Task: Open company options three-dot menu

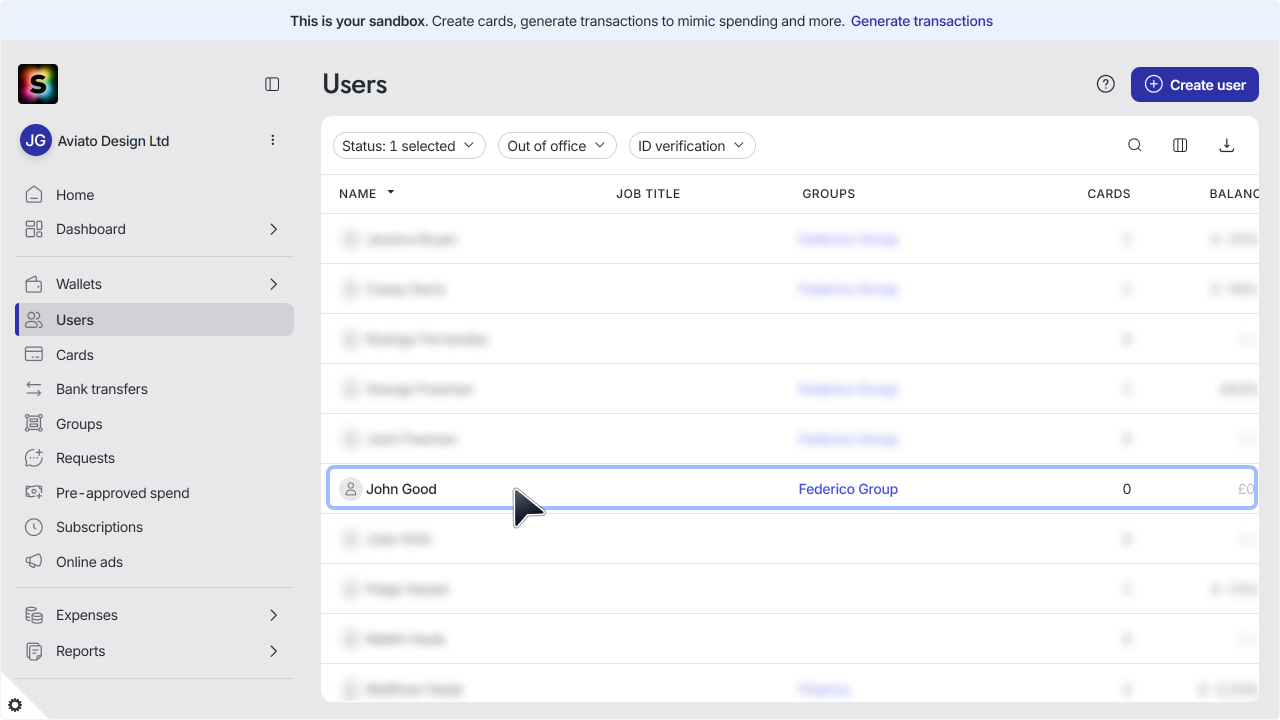Action: point(273,140)
